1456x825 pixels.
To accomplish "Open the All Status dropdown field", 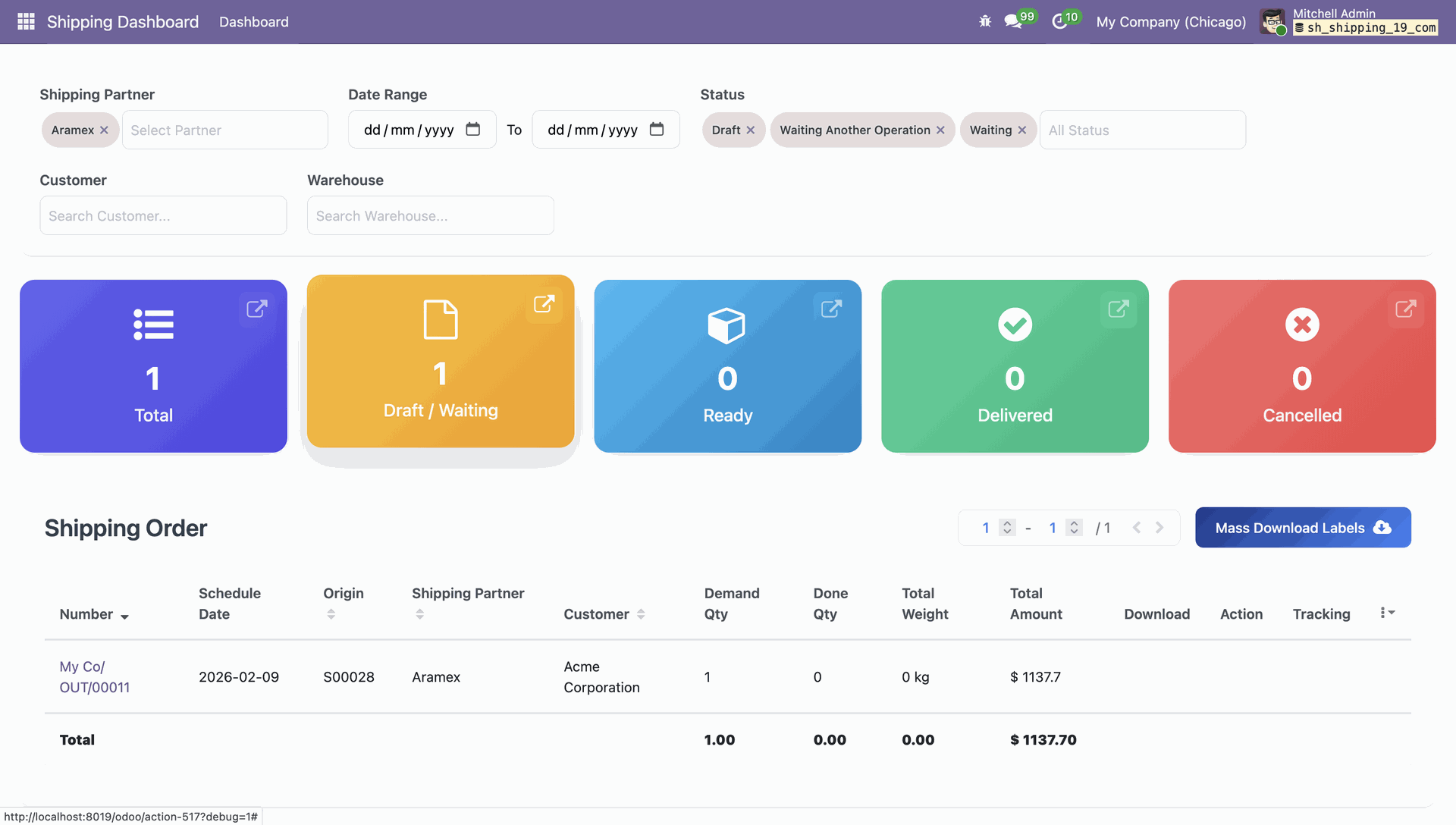I will pos(1141,130).
